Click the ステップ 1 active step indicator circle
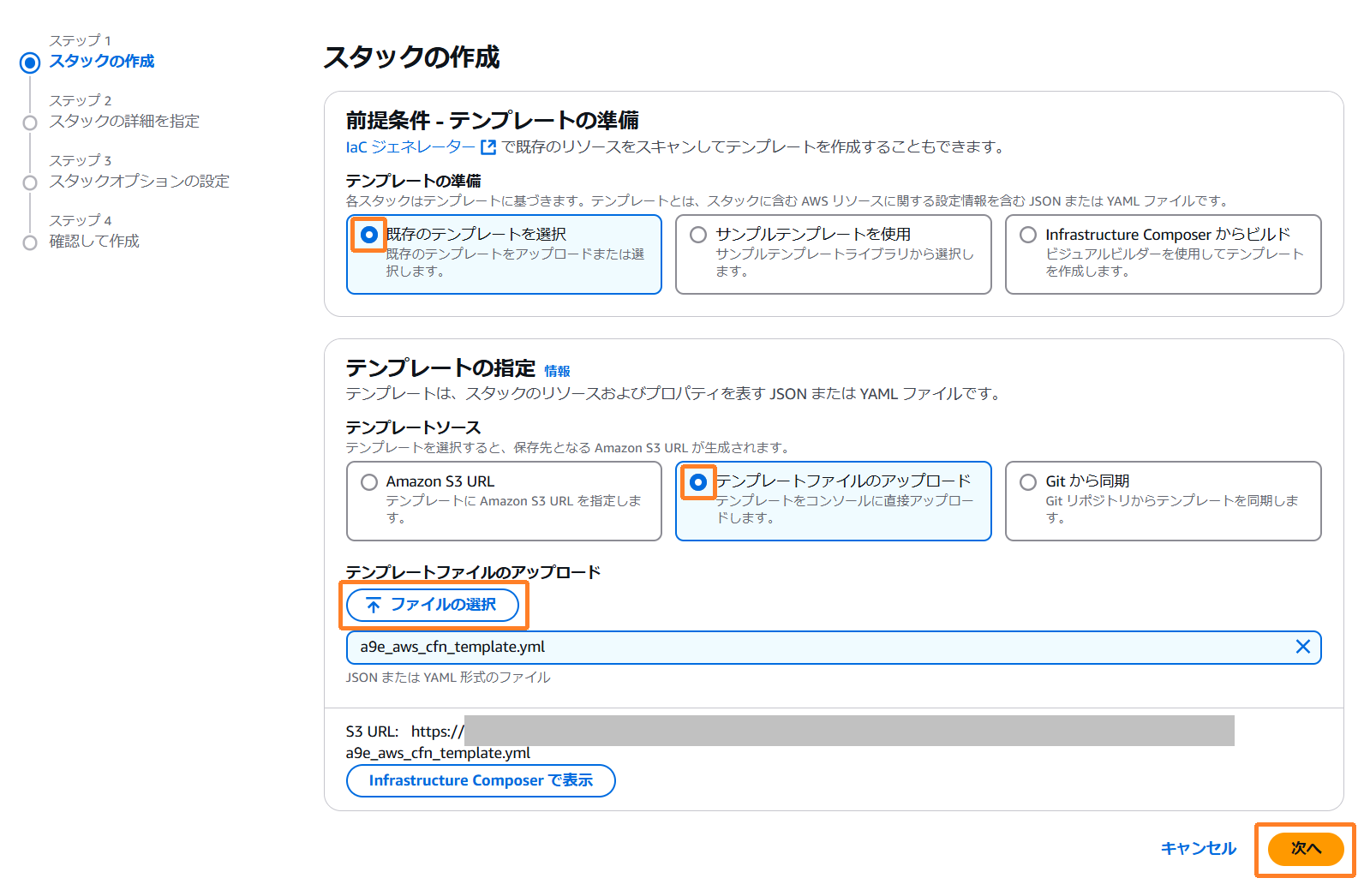Screen dimensions: 1370x896 point(30,63)
